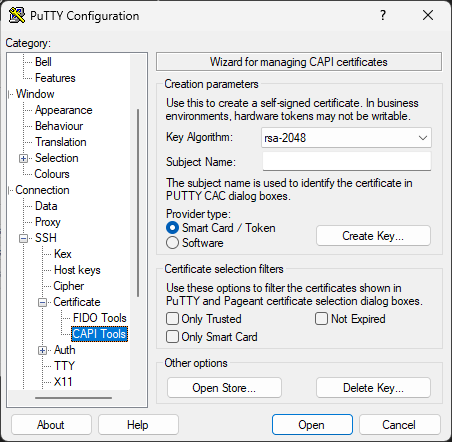This screenshot has width=452, height=442.
Task: Enable the Not Expired checkbox
Action: pyautogui.click(x=321, y=319)
